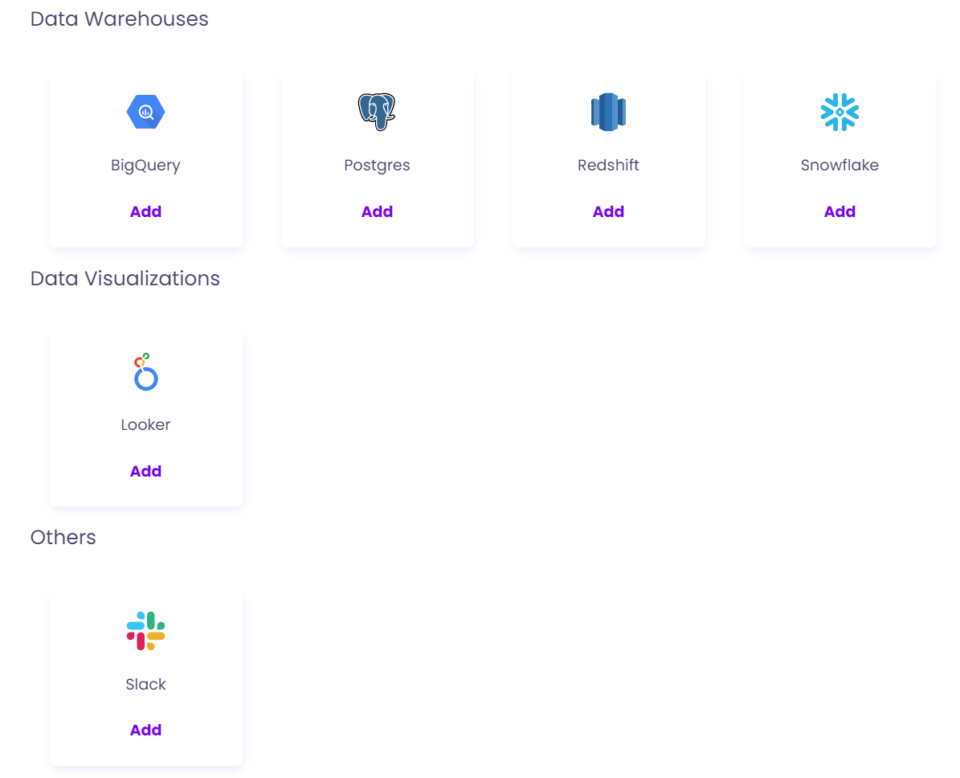Click the Data Visualizations section heading

tap(125, 278)
